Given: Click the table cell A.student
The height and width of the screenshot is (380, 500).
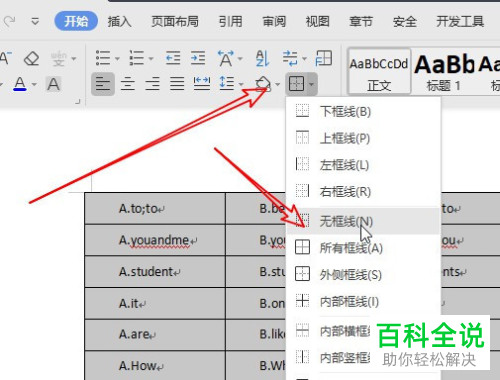Looking at the screenshot, I should (x=155, y=272).
